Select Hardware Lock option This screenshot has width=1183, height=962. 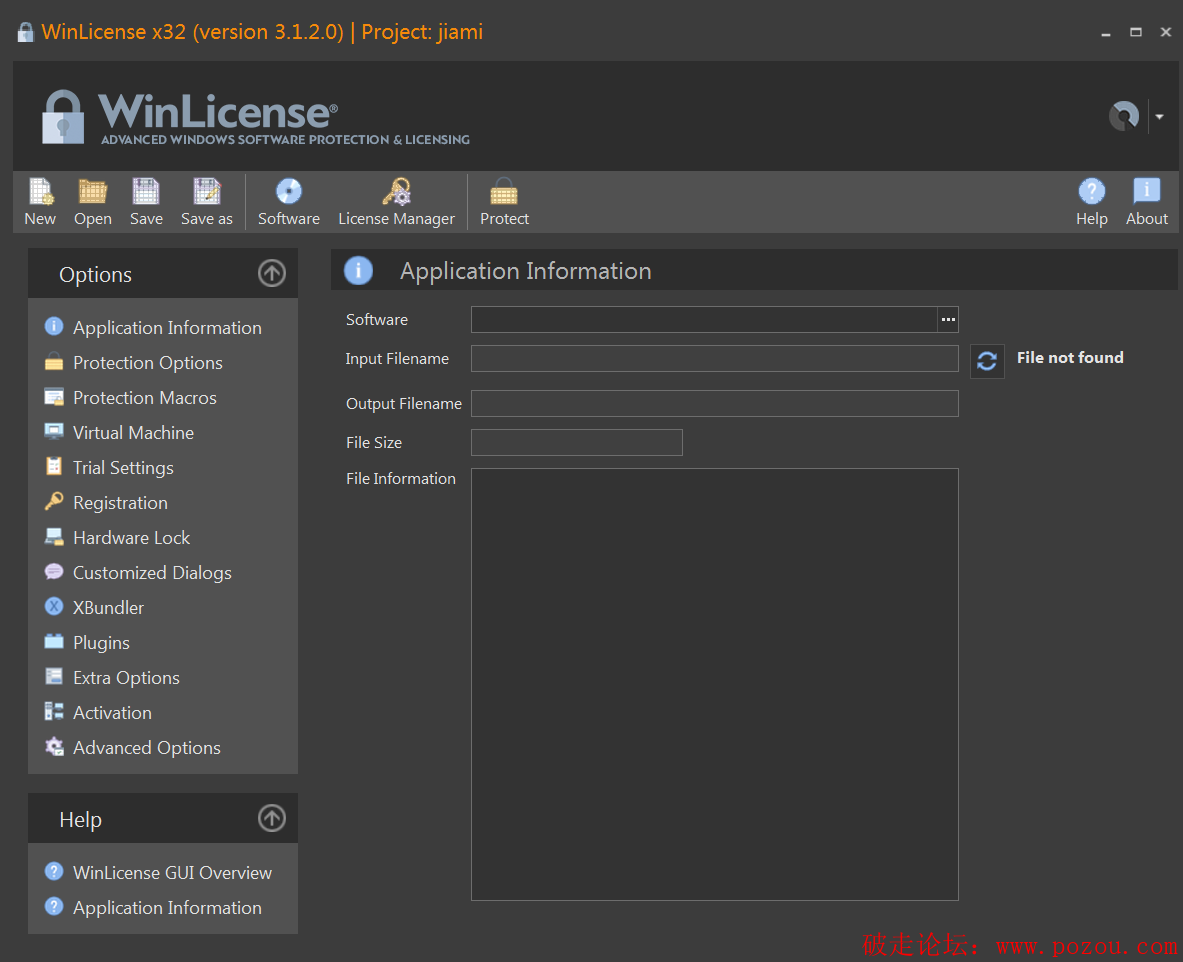point(131,537)
